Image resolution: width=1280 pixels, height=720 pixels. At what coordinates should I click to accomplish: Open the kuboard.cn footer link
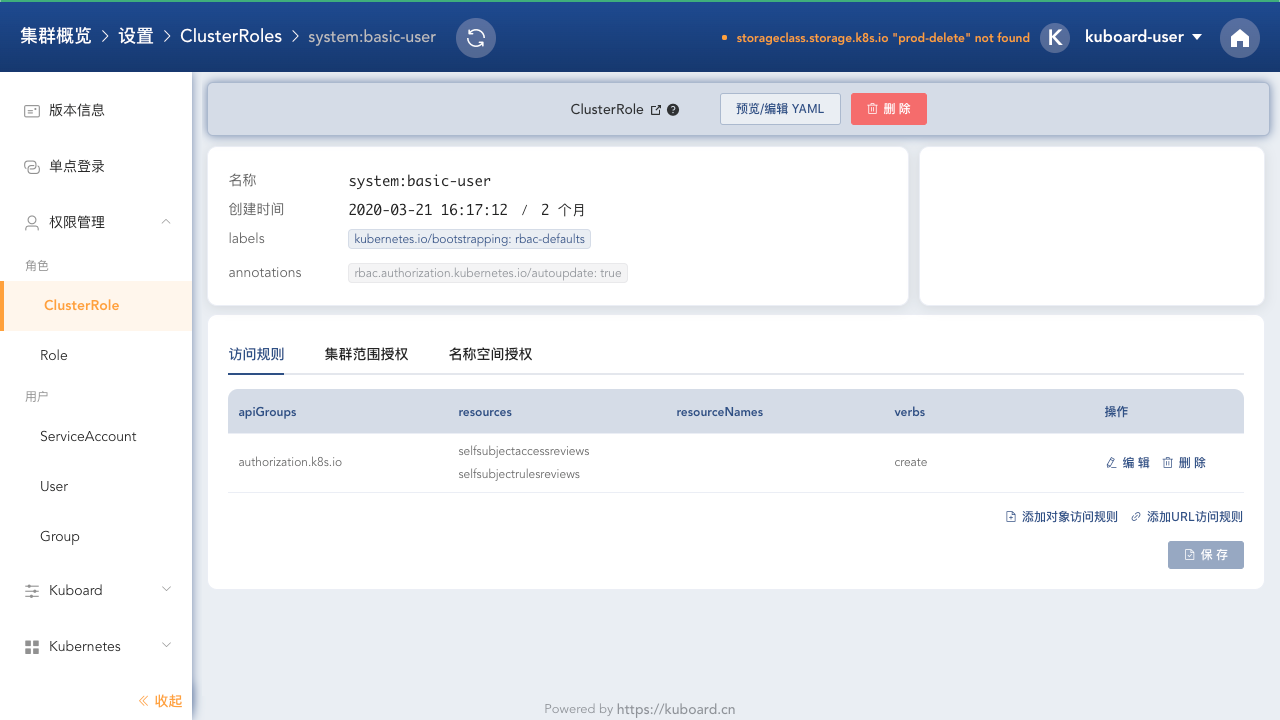[676, 709]
